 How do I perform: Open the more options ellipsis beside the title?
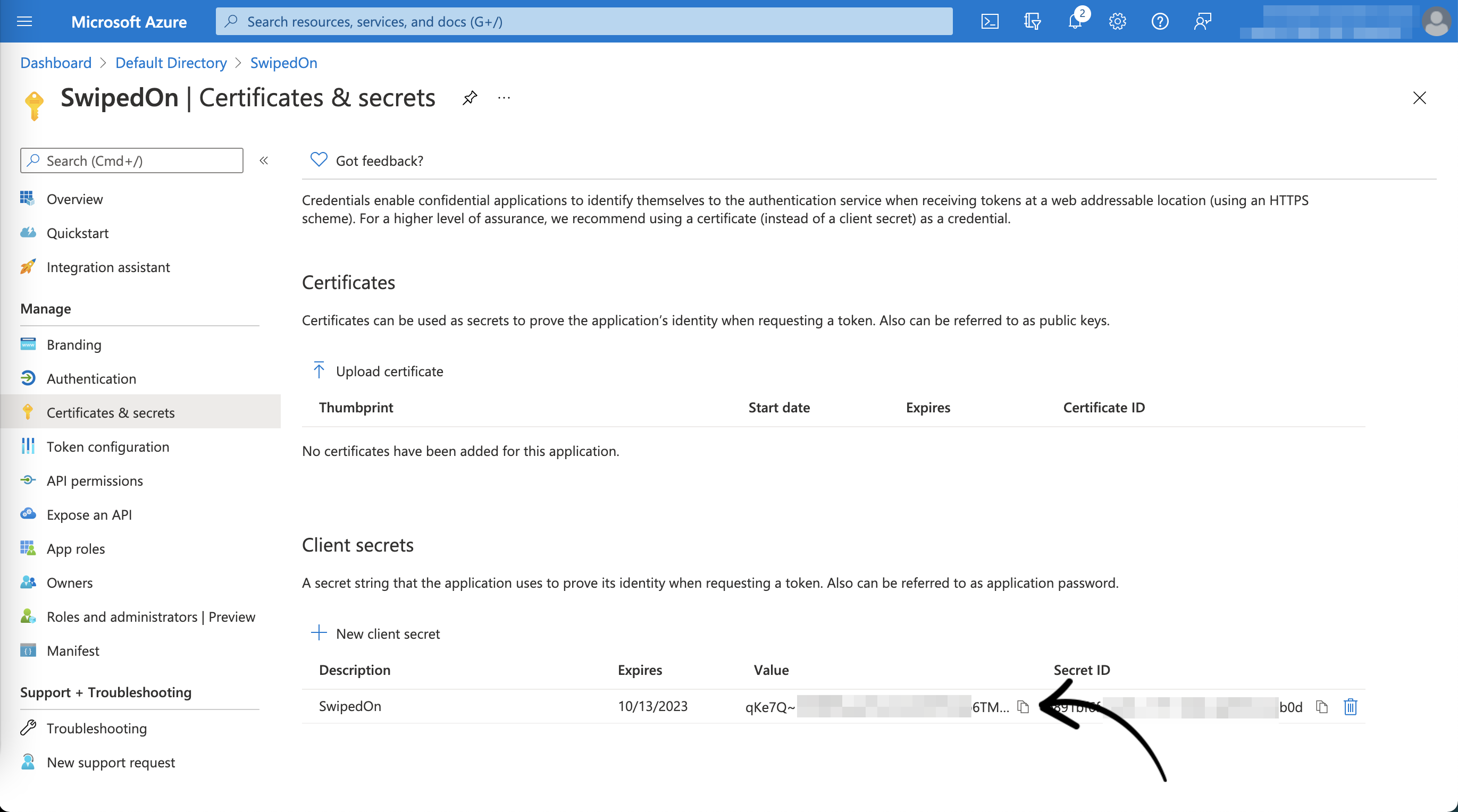click(x=504, y=98)
